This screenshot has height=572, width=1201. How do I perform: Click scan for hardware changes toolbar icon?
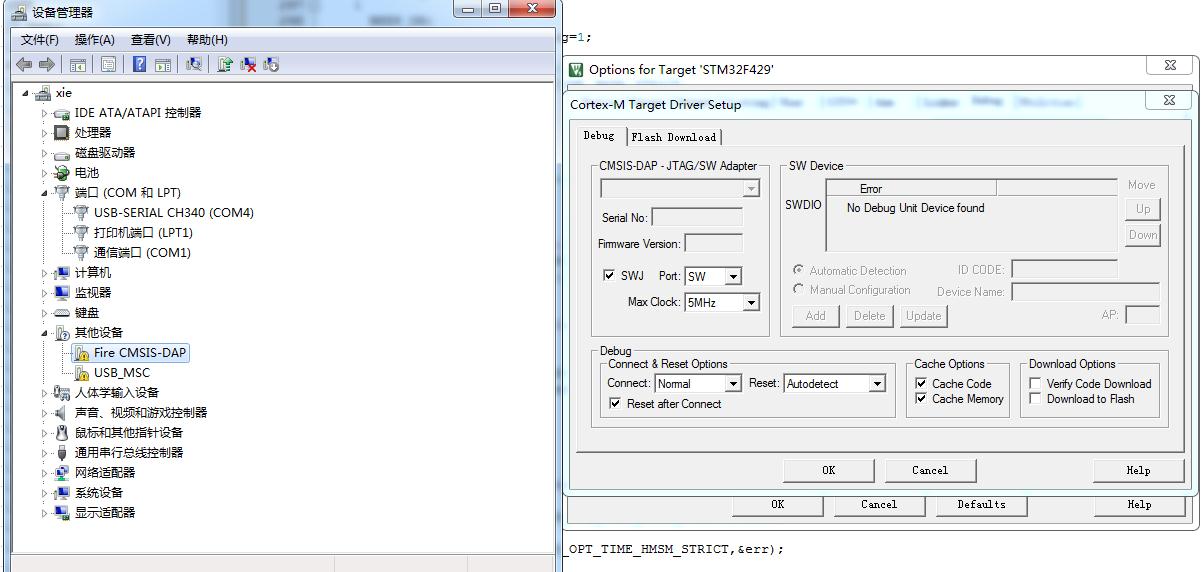[x=194, y=64]
